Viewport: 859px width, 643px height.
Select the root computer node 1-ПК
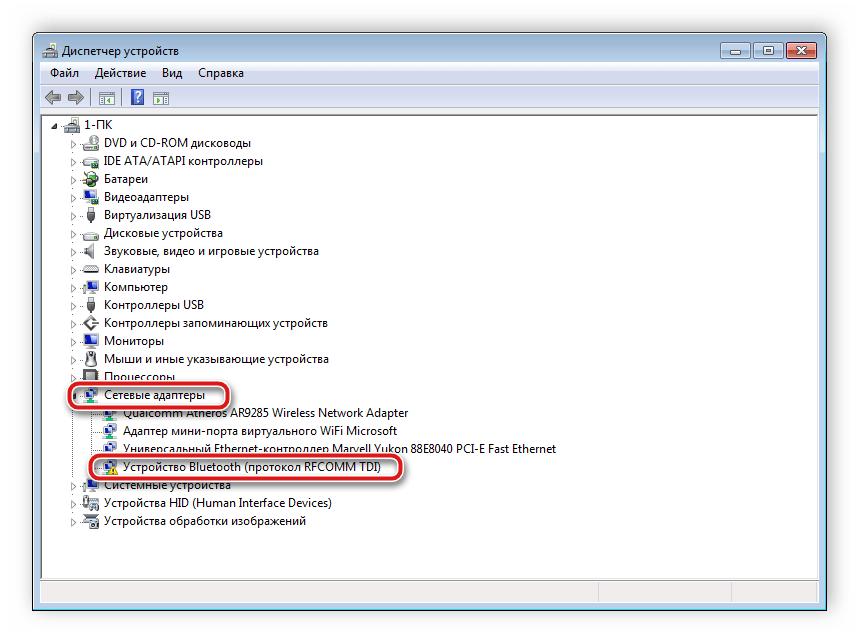point(98,124)
